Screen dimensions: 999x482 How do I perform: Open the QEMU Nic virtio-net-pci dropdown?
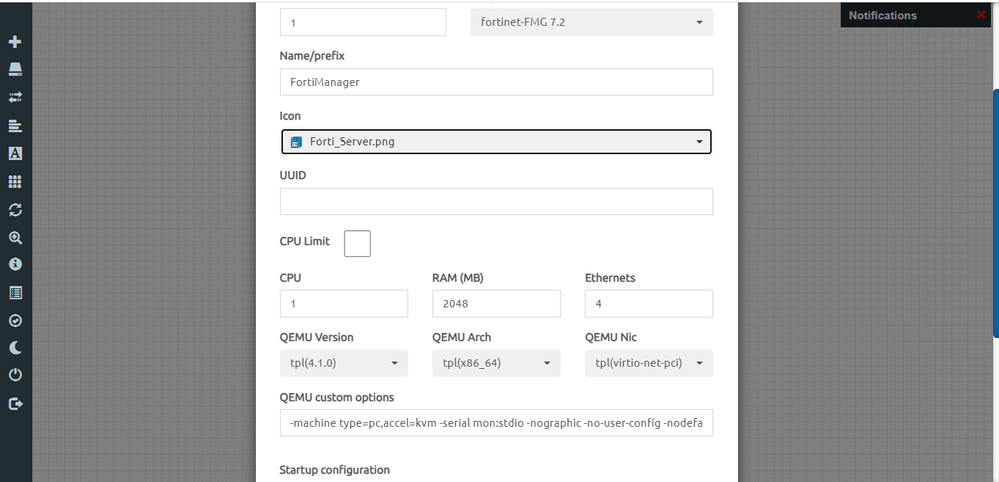(648, 363)
